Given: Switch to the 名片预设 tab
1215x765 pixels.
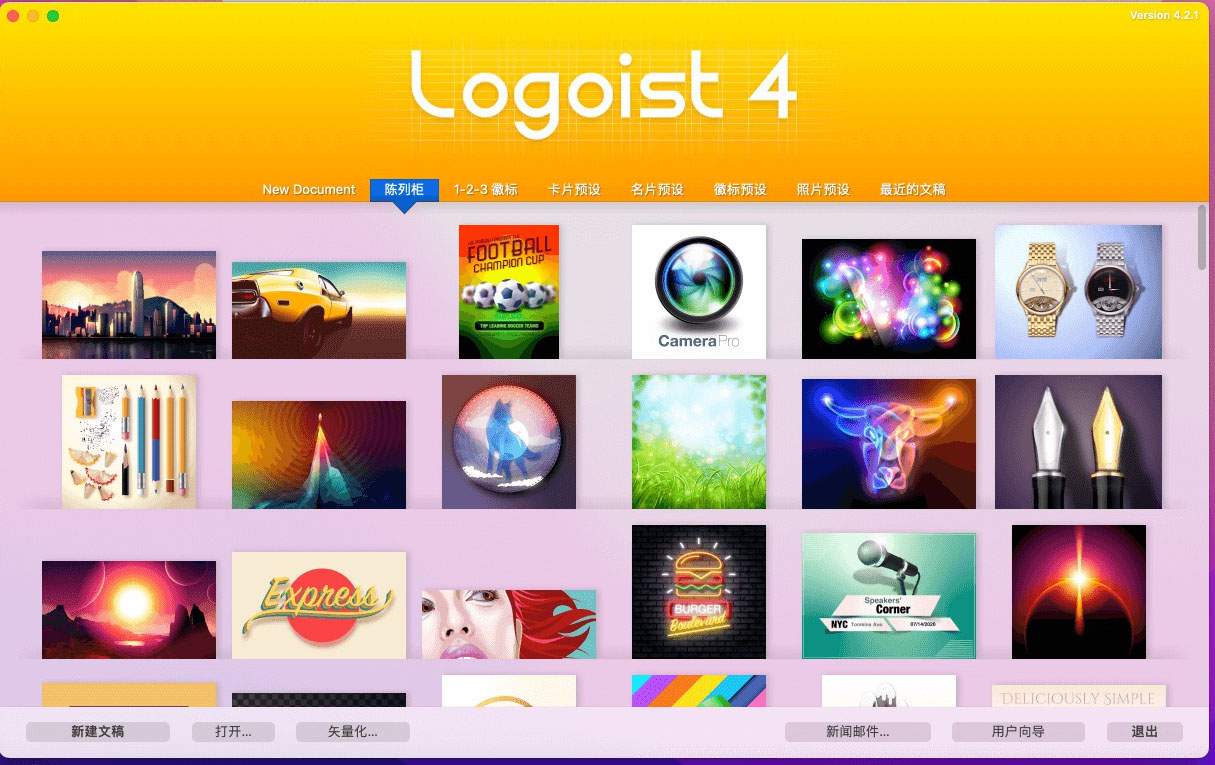Looking at the screenshot, I should click(657, 189).
